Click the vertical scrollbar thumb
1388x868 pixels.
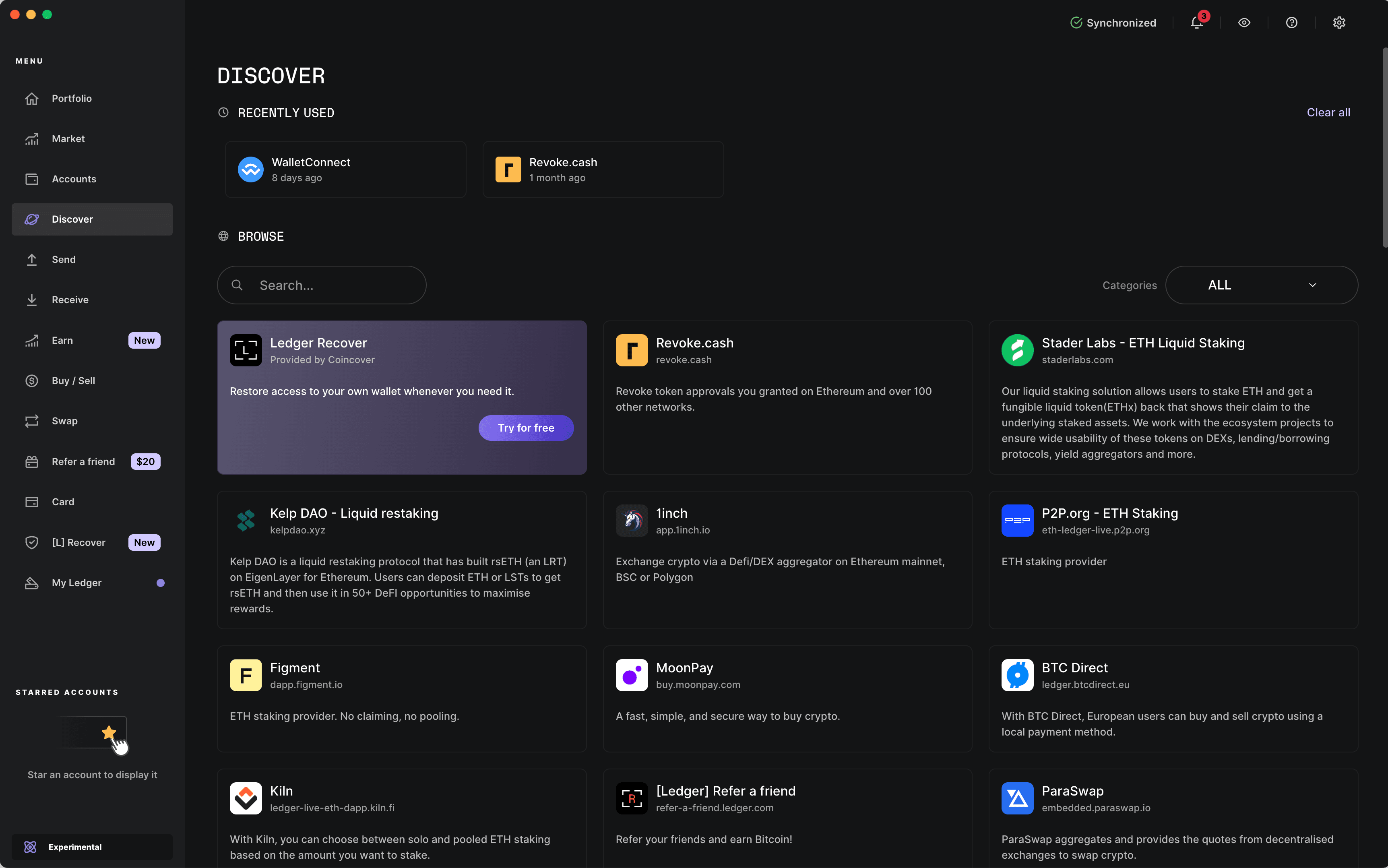click(1384, 148)
